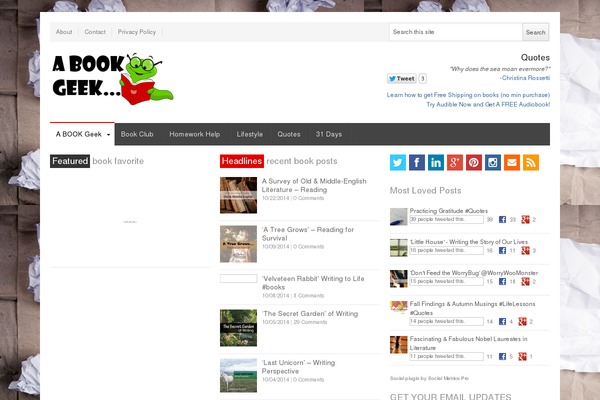Viewport: 600px width, 400px height.
Task: Select the Lifestyle menu item
Action: pyautogui.click(x=250, y=134)
